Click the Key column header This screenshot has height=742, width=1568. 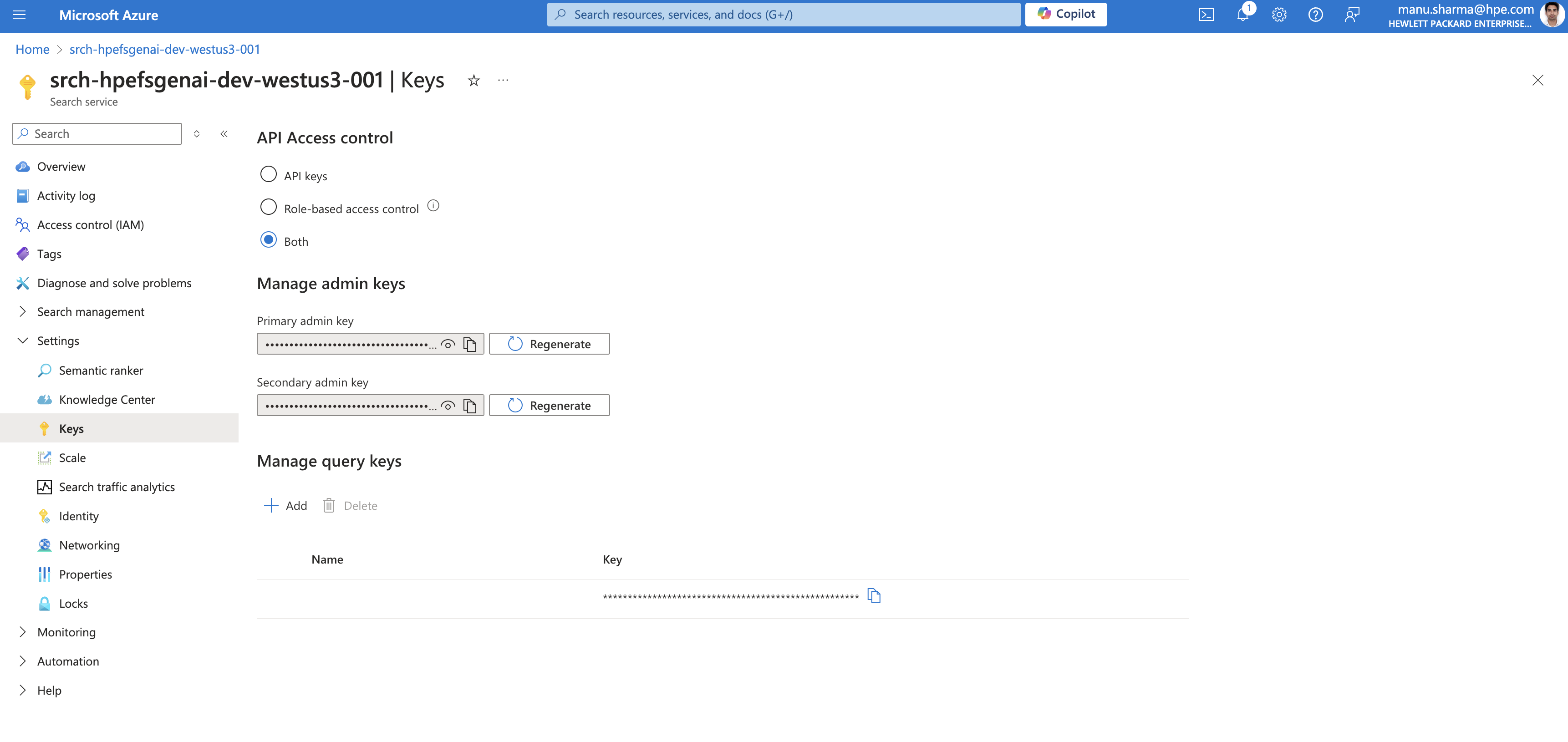612,559
